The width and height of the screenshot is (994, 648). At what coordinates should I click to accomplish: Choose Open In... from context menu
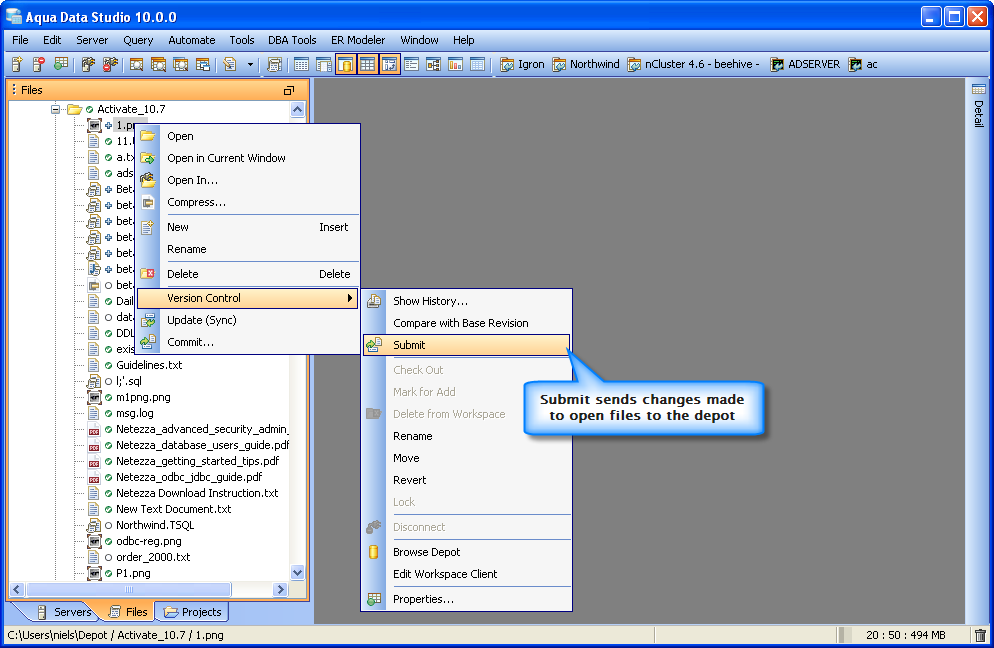coord(248,180)
